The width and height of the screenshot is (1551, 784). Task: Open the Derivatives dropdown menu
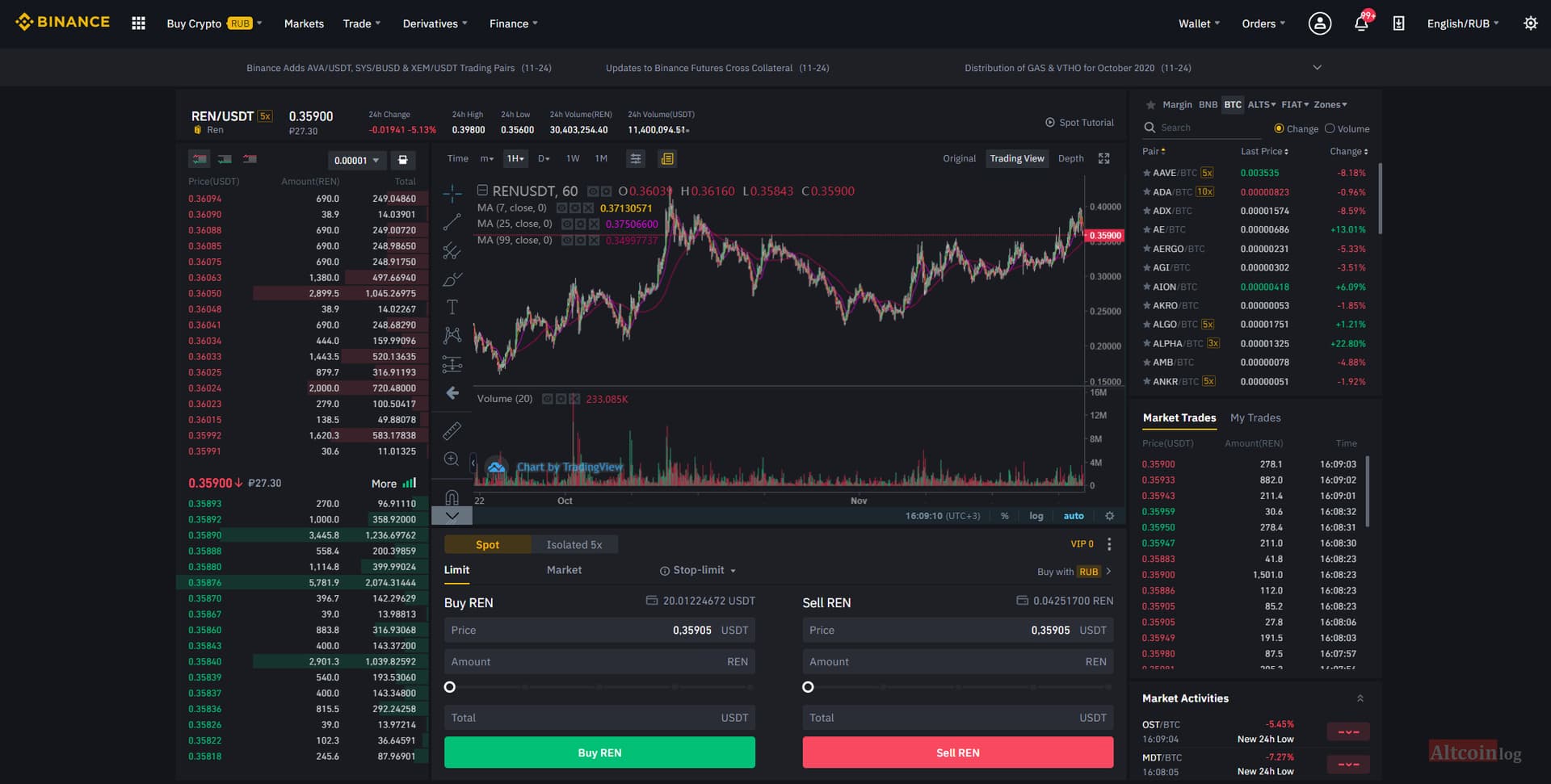pyautogui.click(x=435, y=23)
